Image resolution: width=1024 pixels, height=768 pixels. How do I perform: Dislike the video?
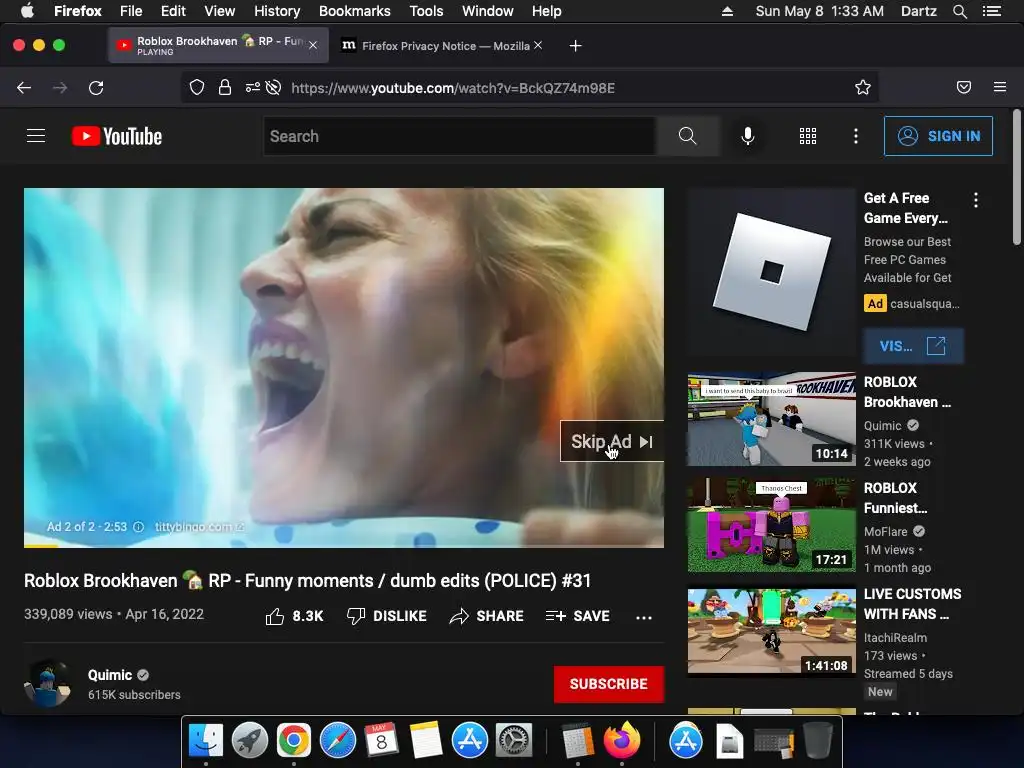click(387, 616)
